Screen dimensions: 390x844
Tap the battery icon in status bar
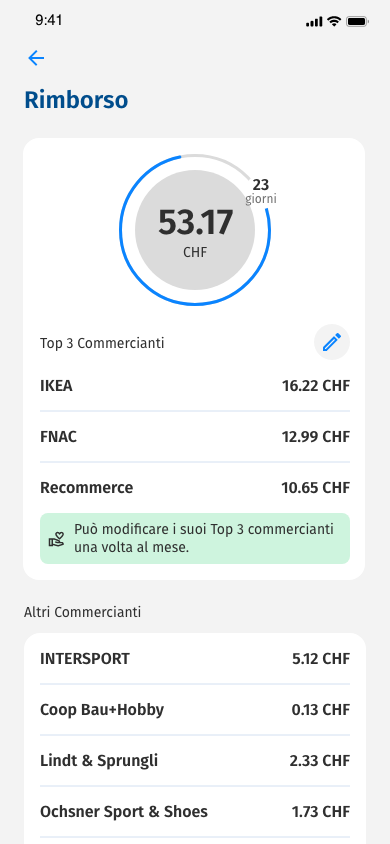pos(357,22)
